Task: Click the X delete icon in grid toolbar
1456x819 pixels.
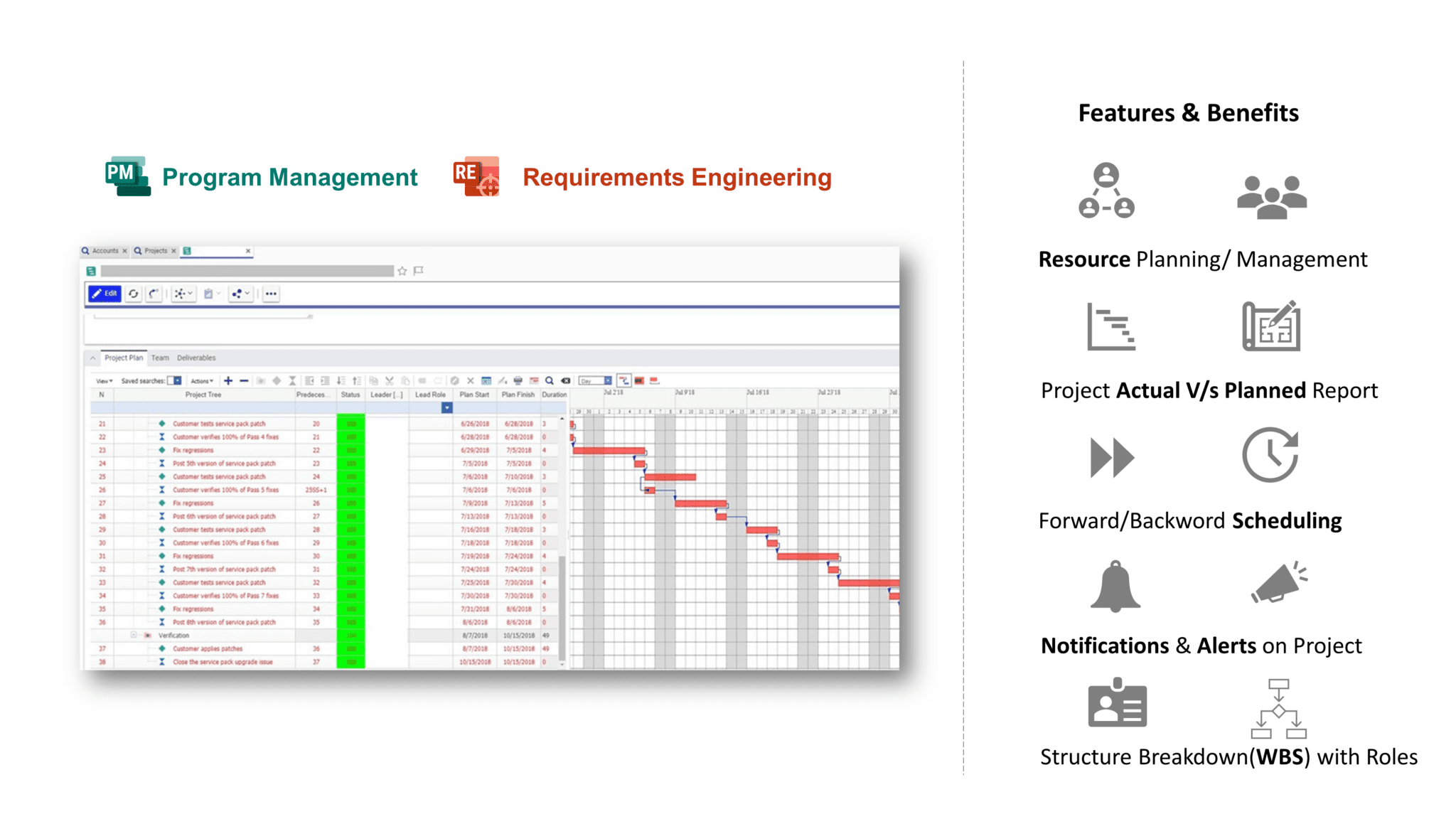Action: tap(471, 381)
